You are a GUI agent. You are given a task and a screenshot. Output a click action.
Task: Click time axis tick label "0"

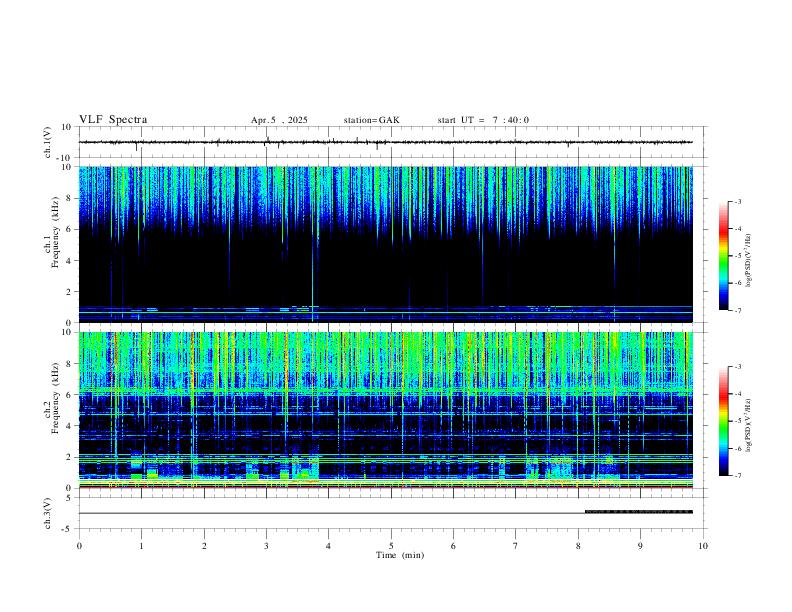(x=79, y=546)
